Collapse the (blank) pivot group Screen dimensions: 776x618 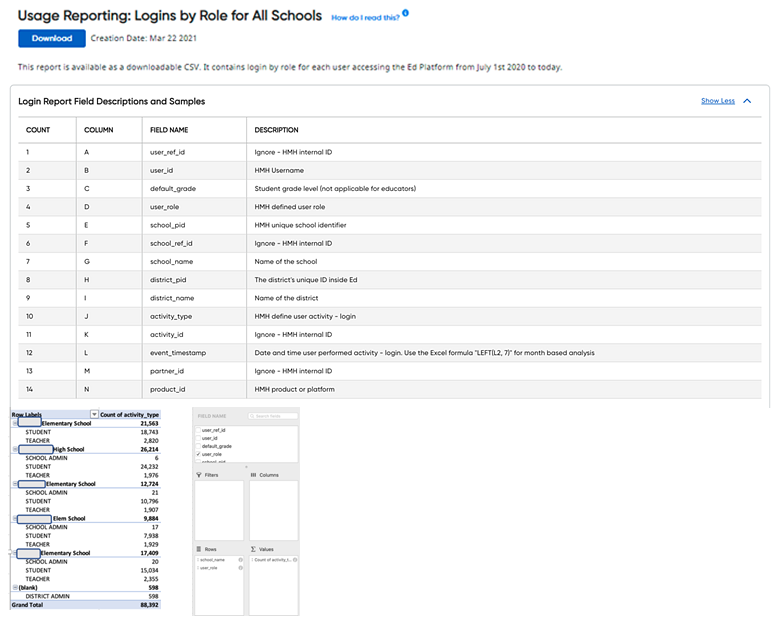pos(15,587)
